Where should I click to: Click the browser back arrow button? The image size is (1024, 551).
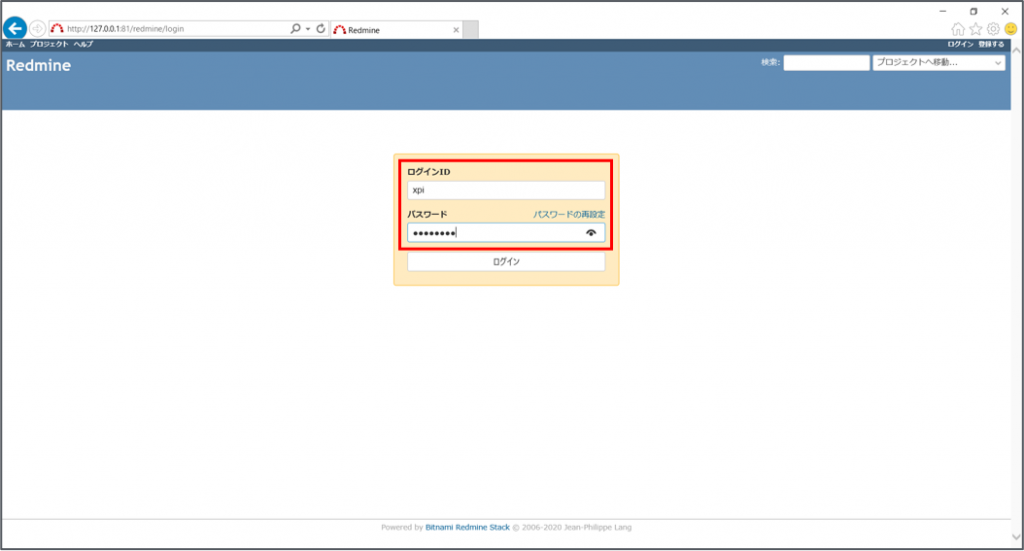pos(15,29)
